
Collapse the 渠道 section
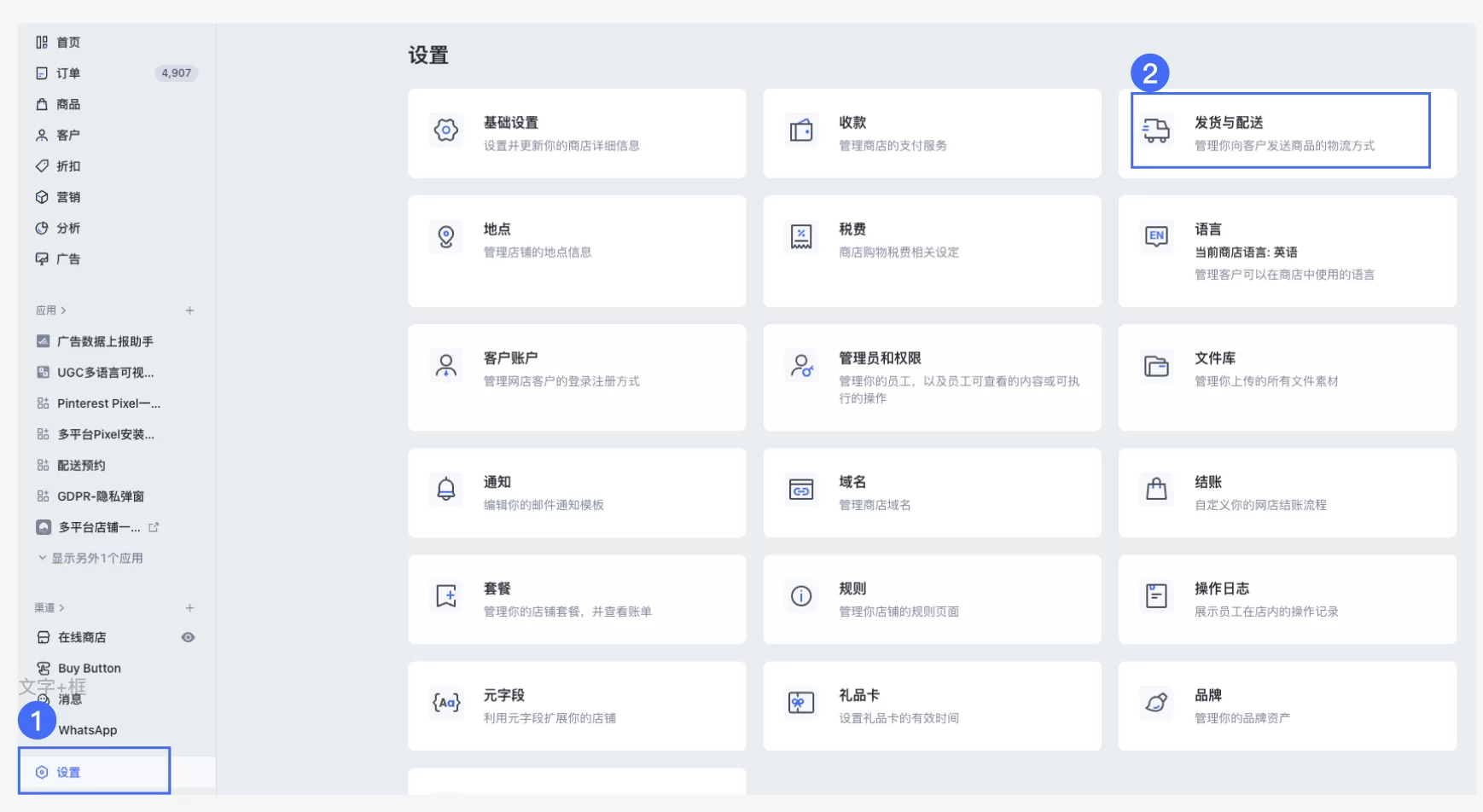(49, 607)
